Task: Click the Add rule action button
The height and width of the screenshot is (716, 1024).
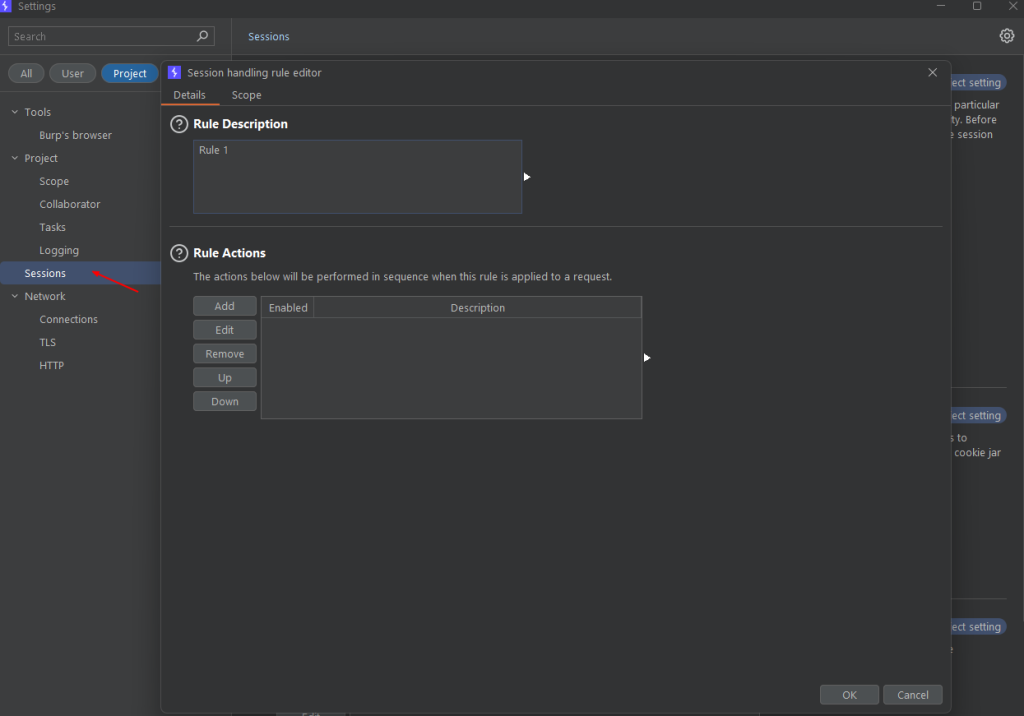Action: 225,306
